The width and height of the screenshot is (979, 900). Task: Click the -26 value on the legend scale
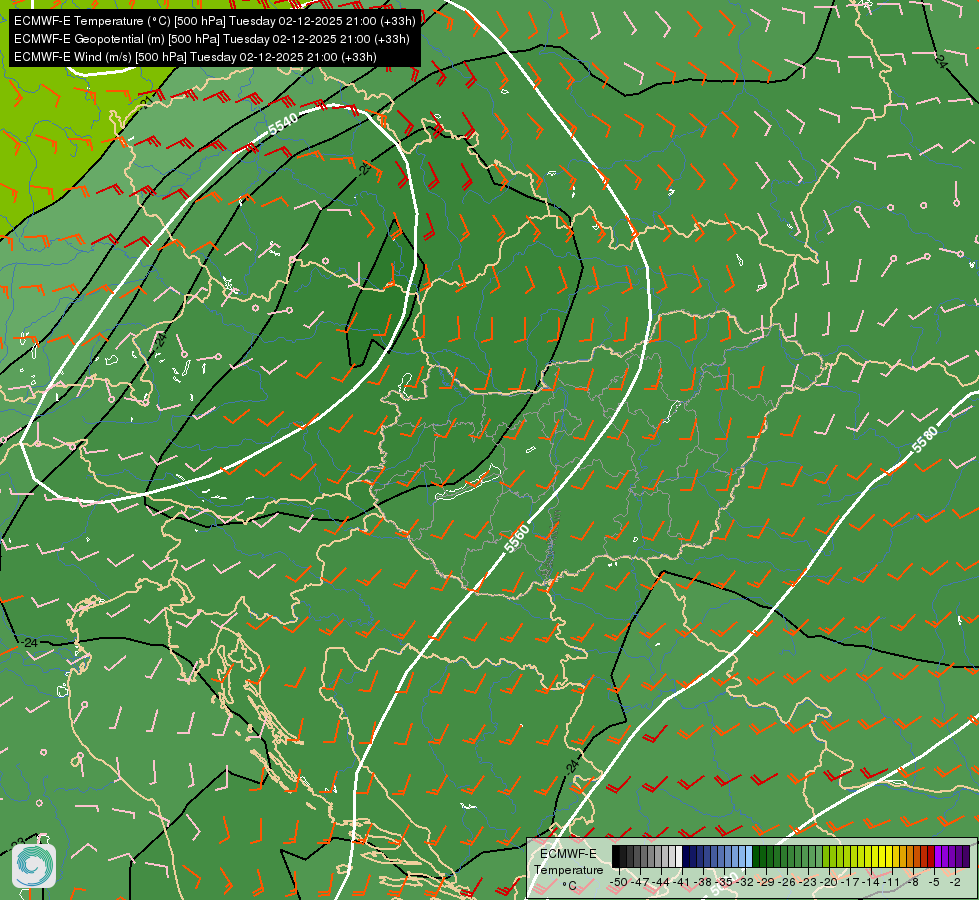787,882
